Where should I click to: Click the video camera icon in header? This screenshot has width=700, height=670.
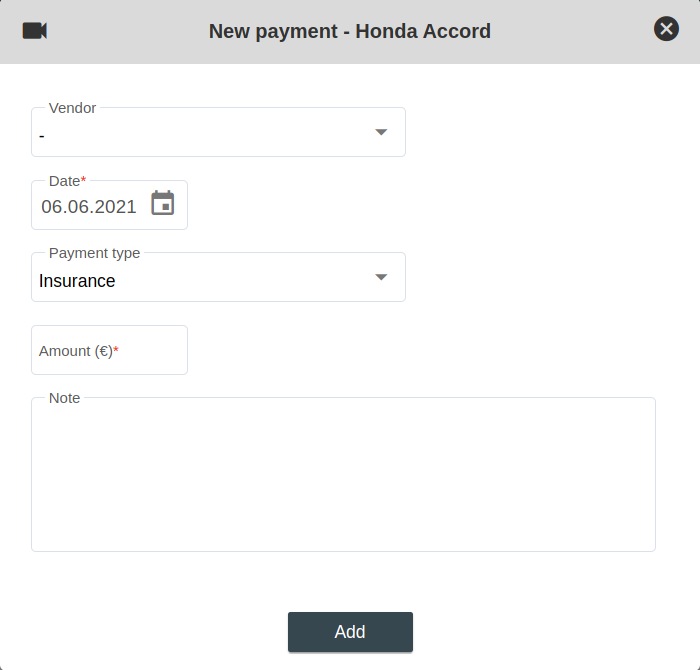[x=35, y=31]
